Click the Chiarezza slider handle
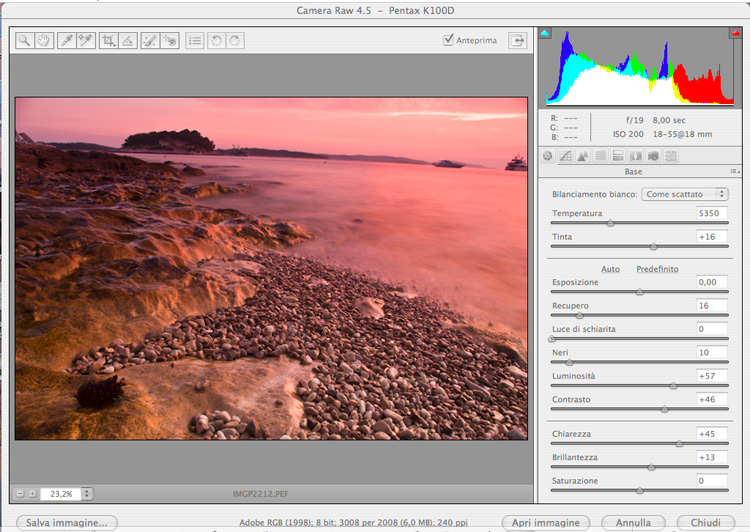The height and width of the screenshot is (532, 750). tap(679, 443)
